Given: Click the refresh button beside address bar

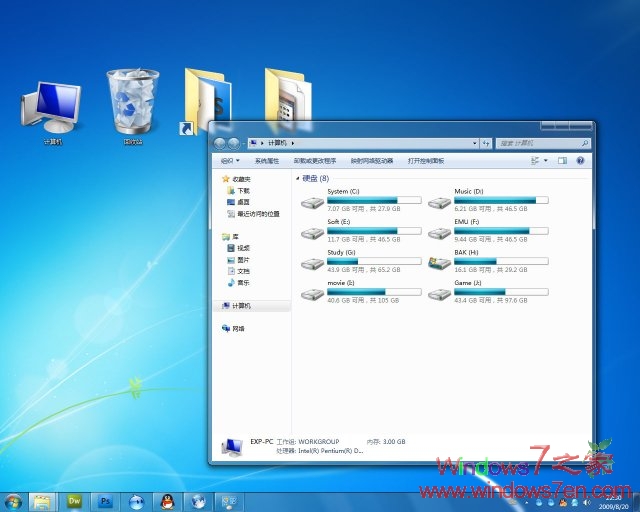Looking at the screenshot, I should pyautogui.click(x=486, y=143).
